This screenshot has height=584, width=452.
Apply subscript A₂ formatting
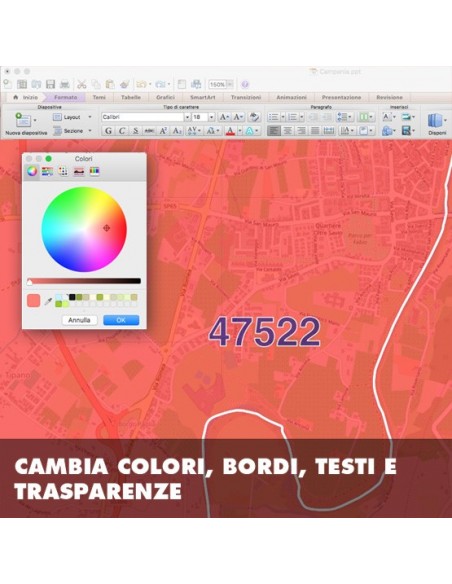point(177,131)
